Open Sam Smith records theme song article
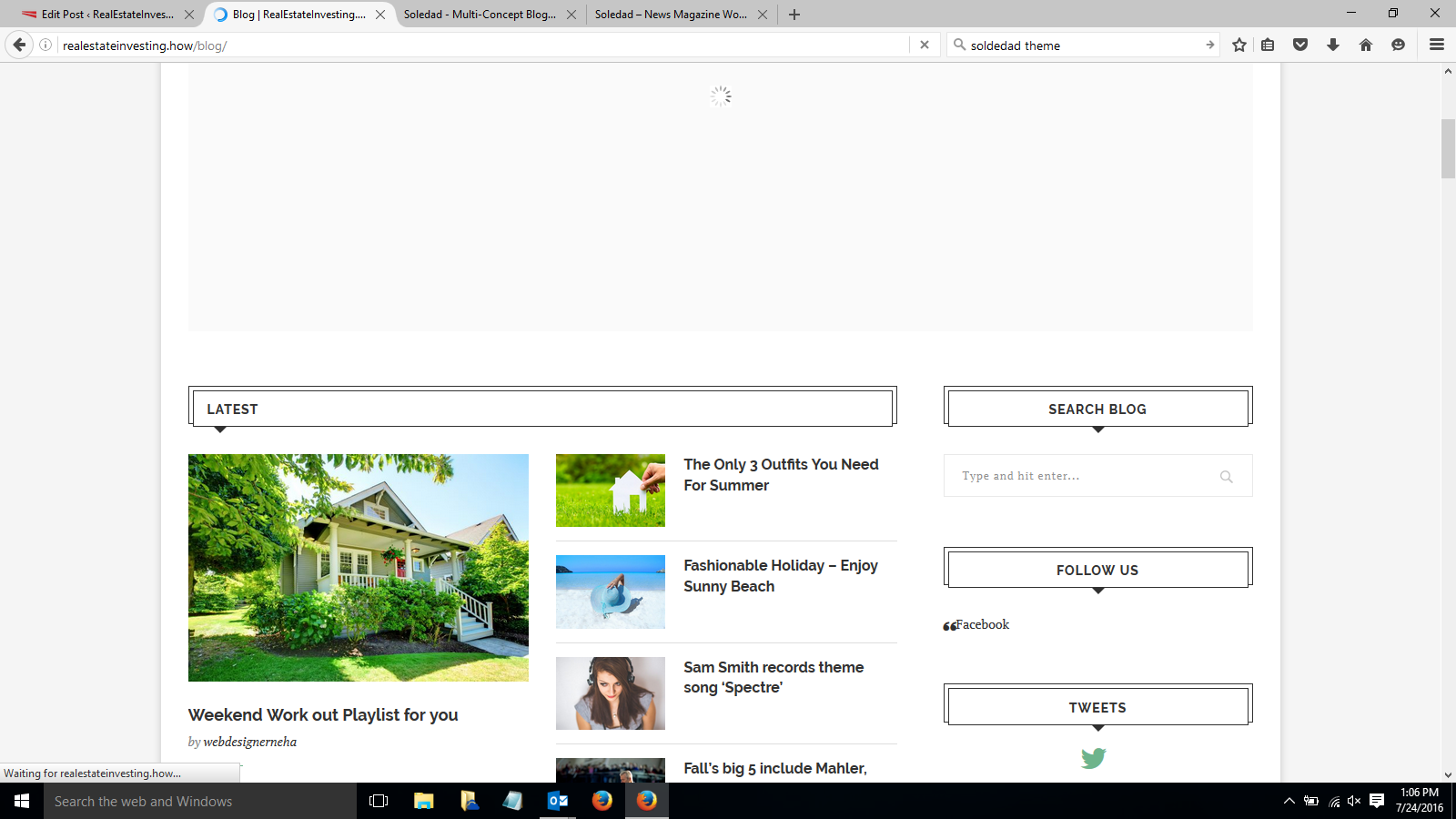Viewport: 1456px width, 819px height. click(773, 677)
